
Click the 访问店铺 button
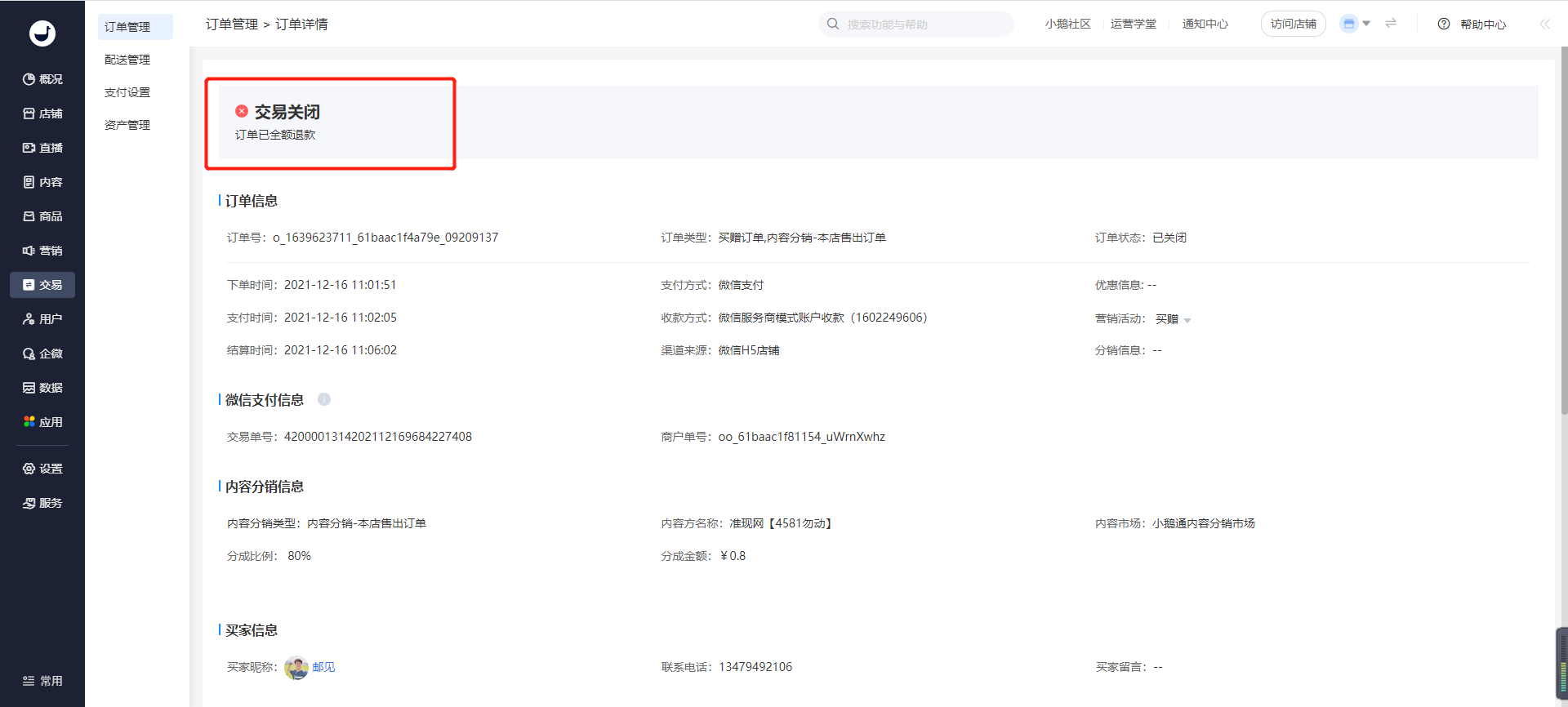point(1294,24)
